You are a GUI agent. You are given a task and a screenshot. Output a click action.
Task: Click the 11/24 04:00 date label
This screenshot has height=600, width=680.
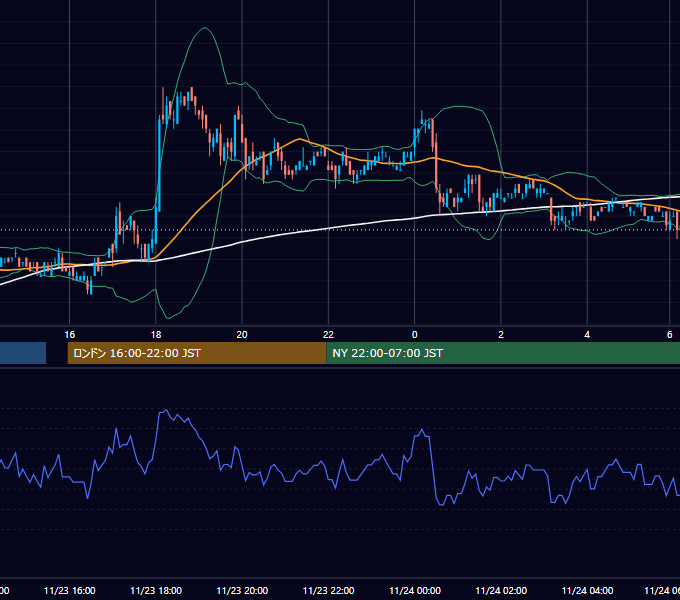[x=587, y=590]
